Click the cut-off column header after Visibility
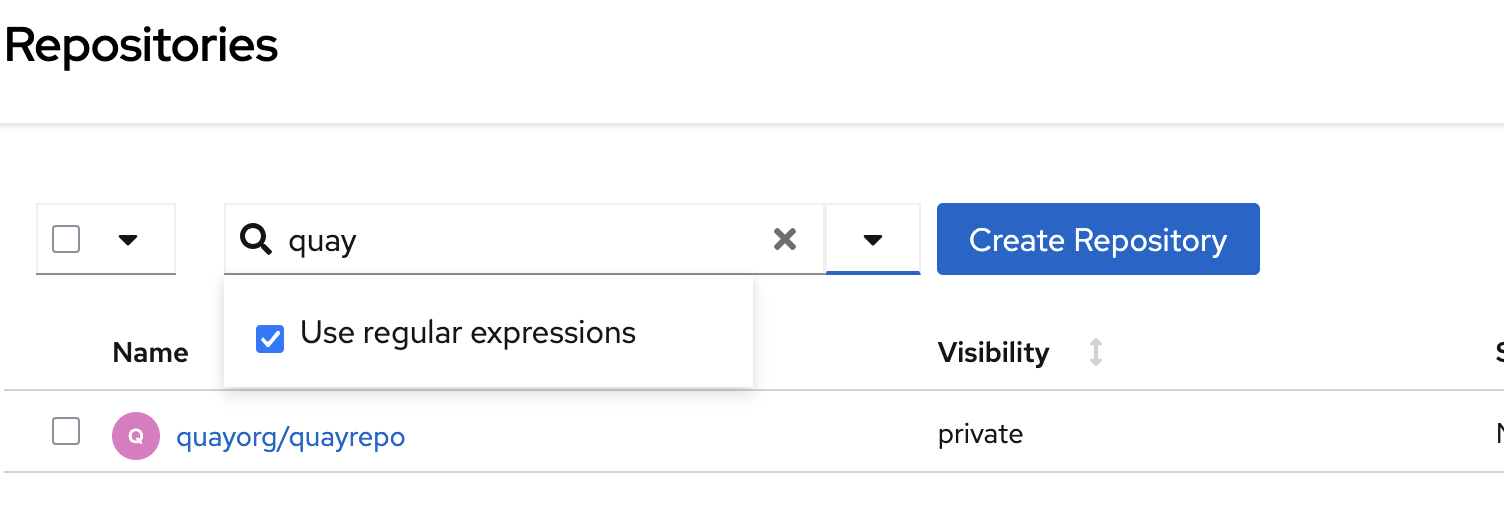1504x514 pixels. point(1498,353)
